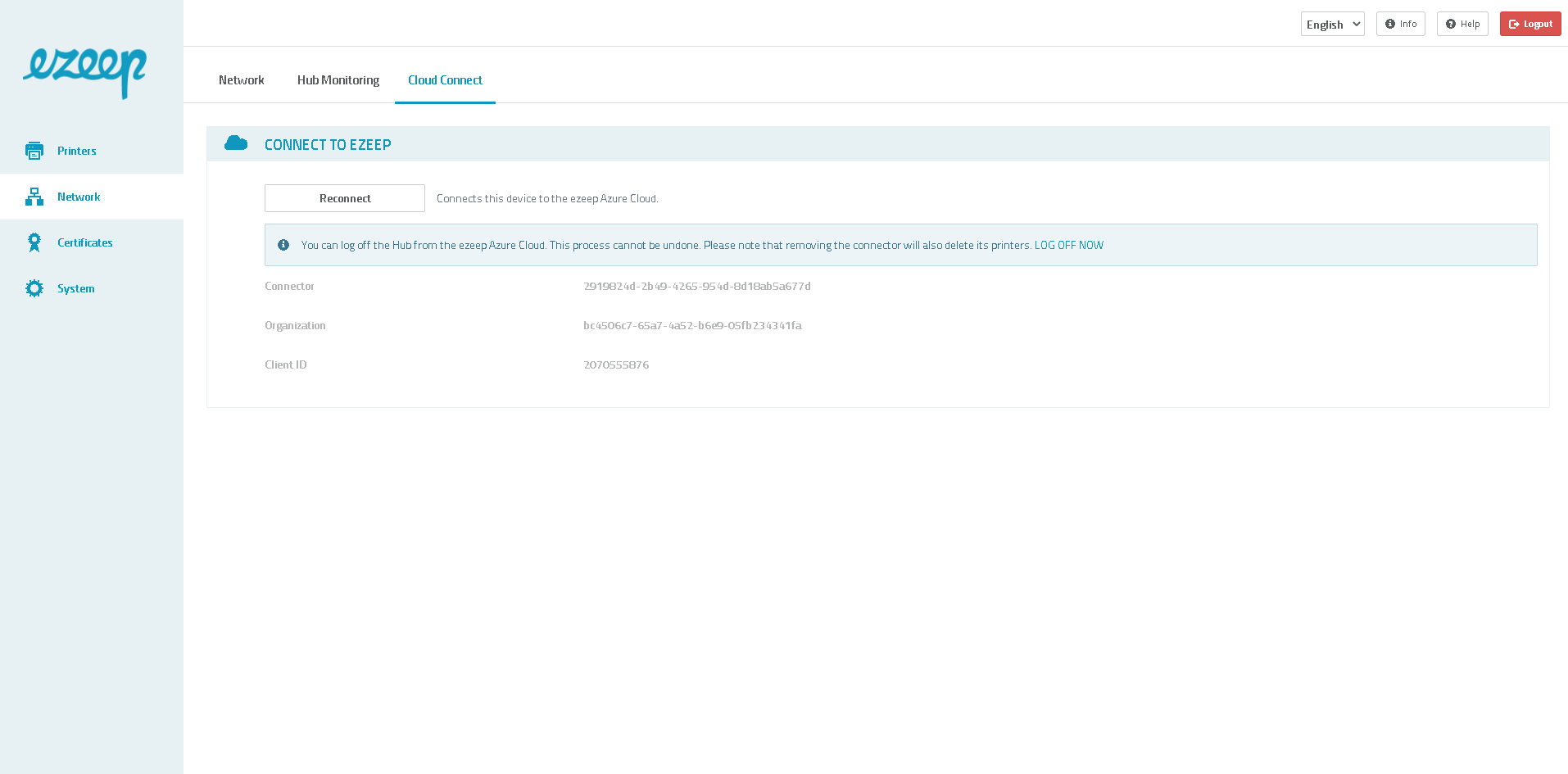Click the LOG OFF NOW link

[1069, 245]
